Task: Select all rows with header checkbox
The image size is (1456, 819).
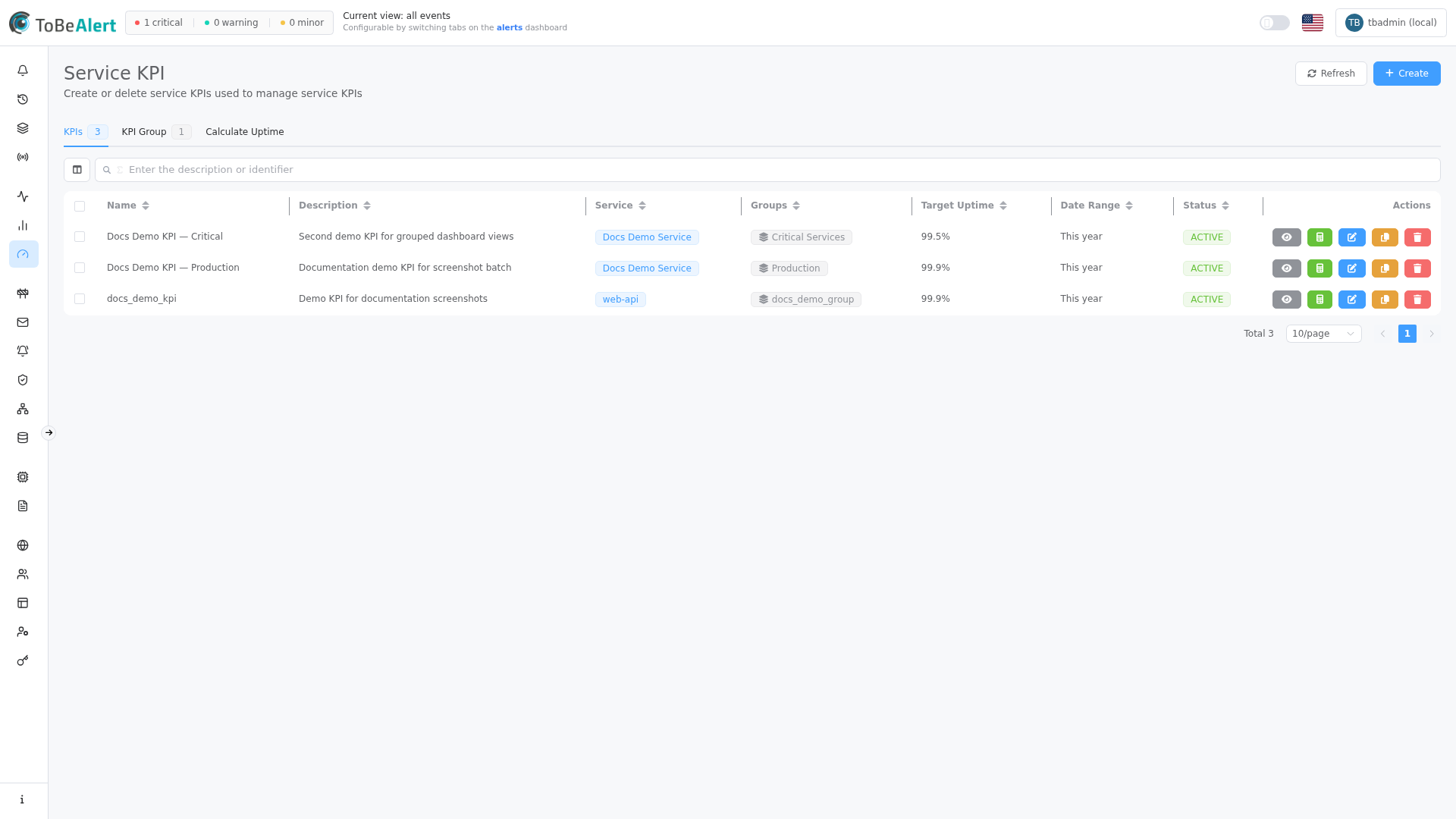Action: point(80,206)
